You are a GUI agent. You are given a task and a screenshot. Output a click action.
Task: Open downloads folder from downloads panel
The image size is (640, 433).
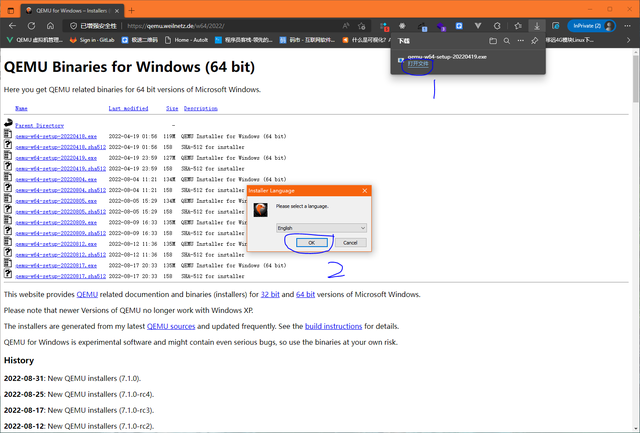(493, 41)
